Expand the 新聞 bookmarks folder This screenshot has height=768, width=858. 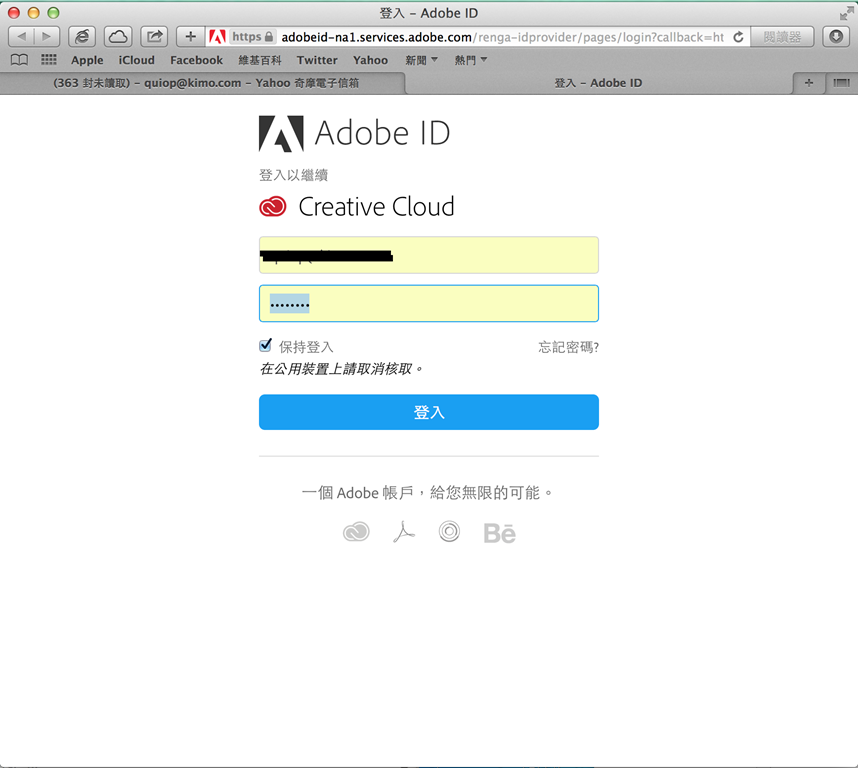coord(421,60)
